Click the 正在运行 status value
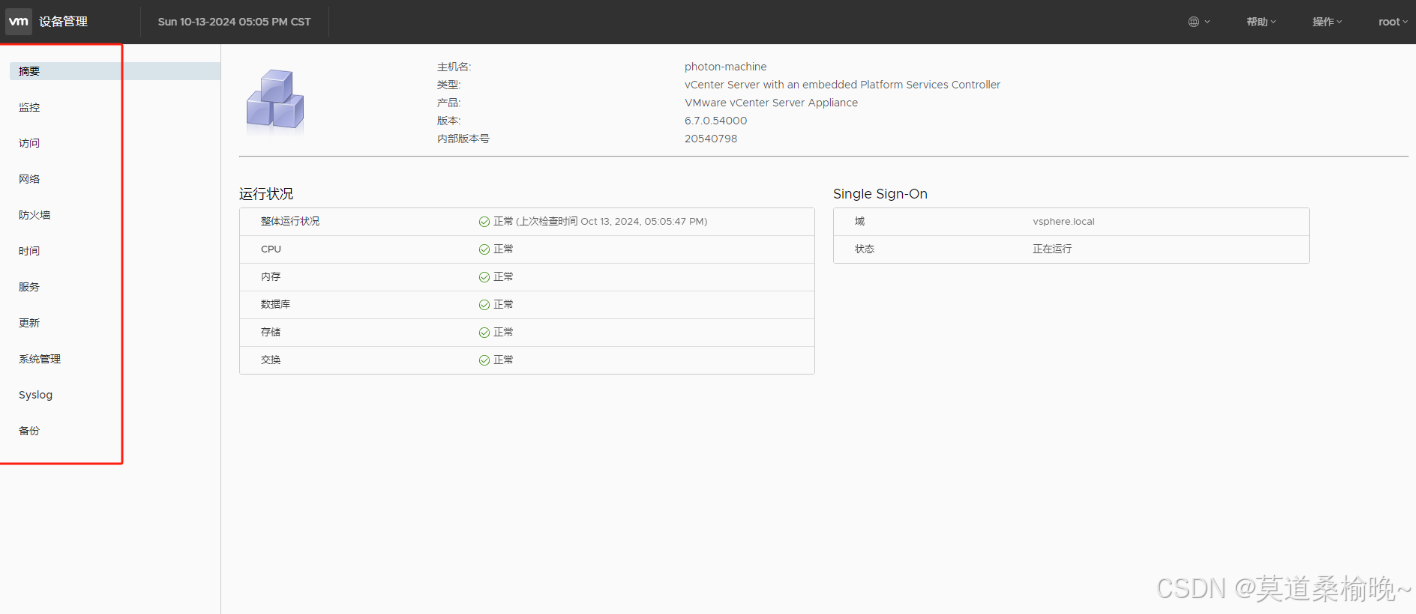 [x=1052, y=249]
